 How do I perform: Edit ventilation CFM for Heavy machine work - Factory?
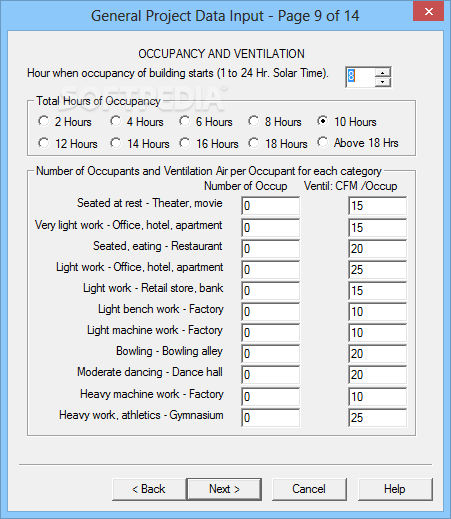tap(377, 397)
